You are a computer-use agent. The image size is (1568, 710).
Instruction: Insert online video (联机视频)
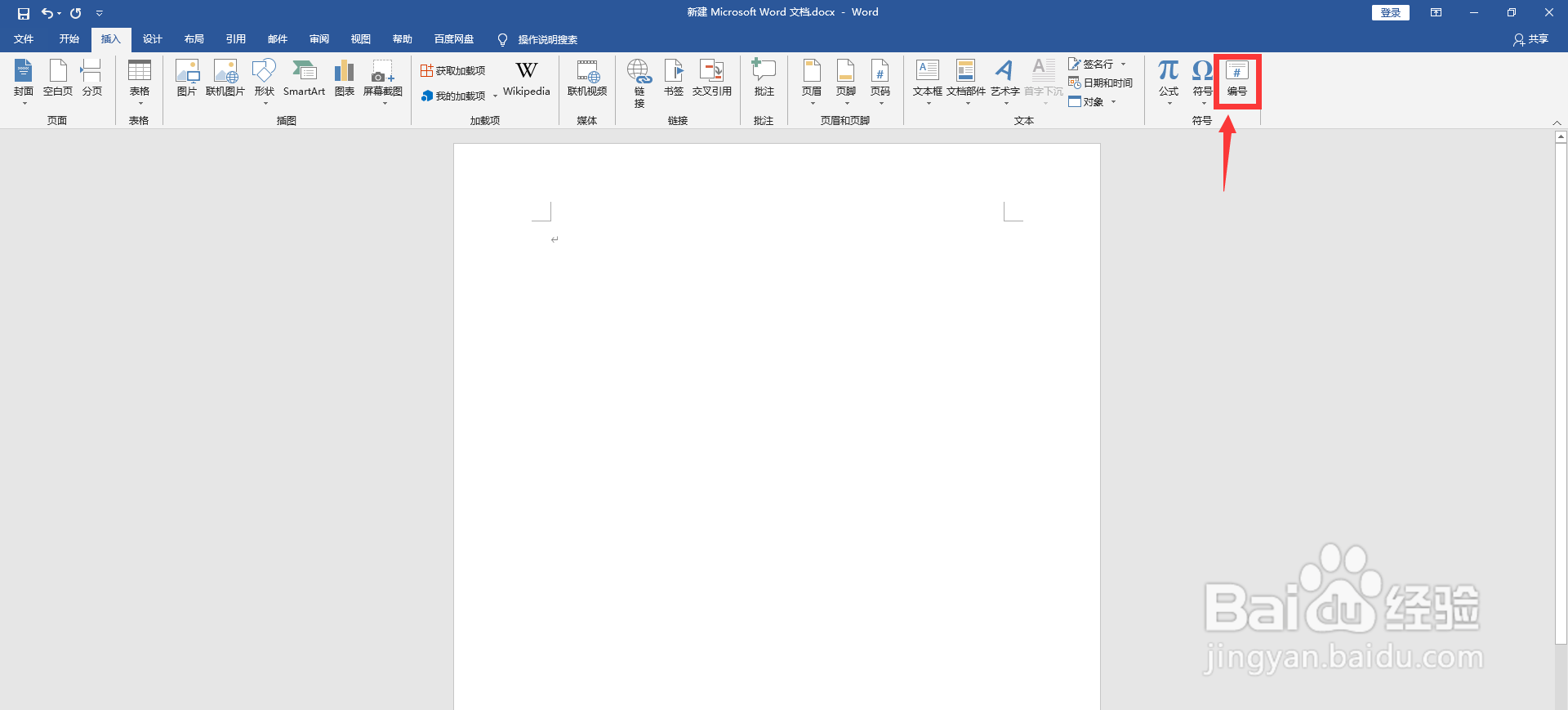coord(587,79)
